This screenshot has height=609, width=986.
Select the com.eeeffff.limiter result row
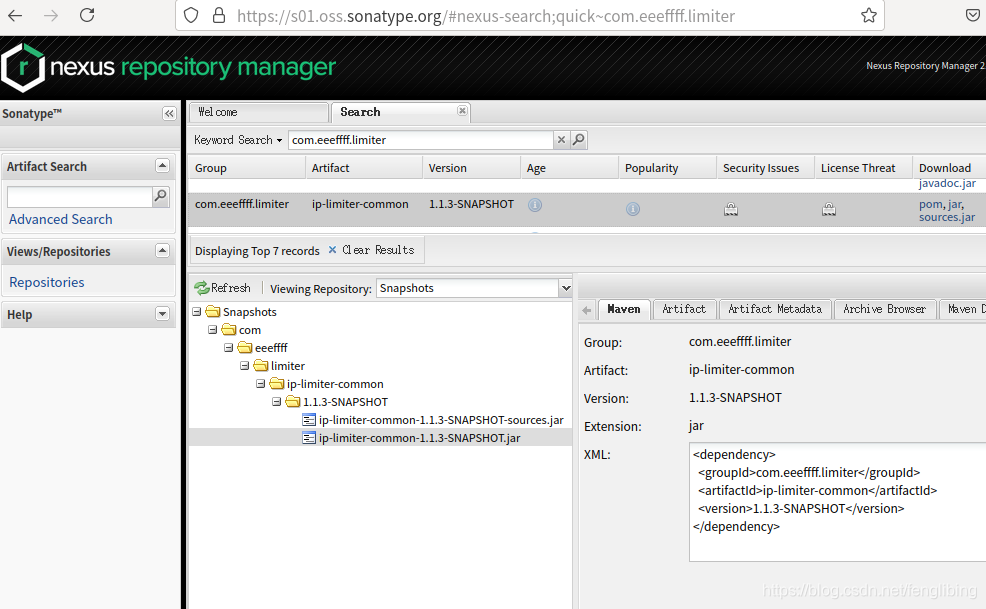[587, 210]
